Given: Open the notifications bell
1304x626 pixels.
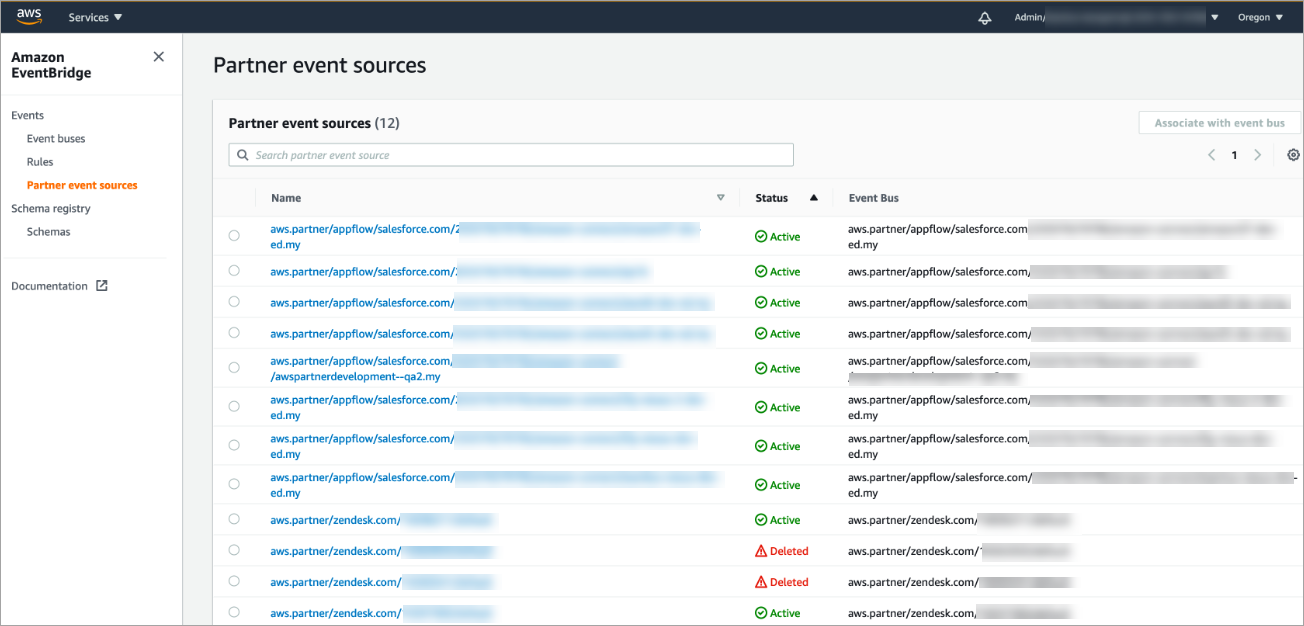Looking at the screenshot, I should [x=985, y=18].
